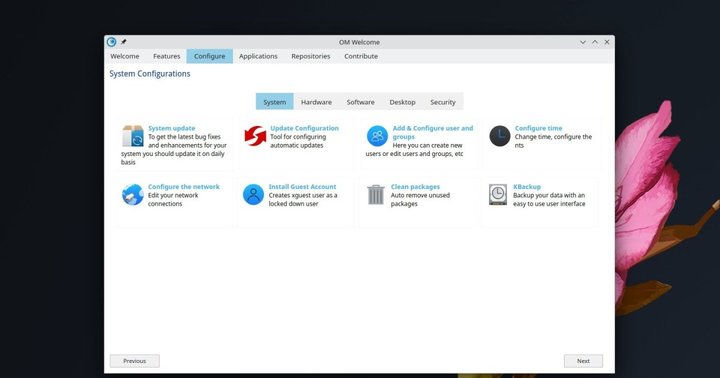The image size is (720, 378).
Task: Switch to the Hardware sub-tab
Action: pyautogui.click(x=316, y=102)
